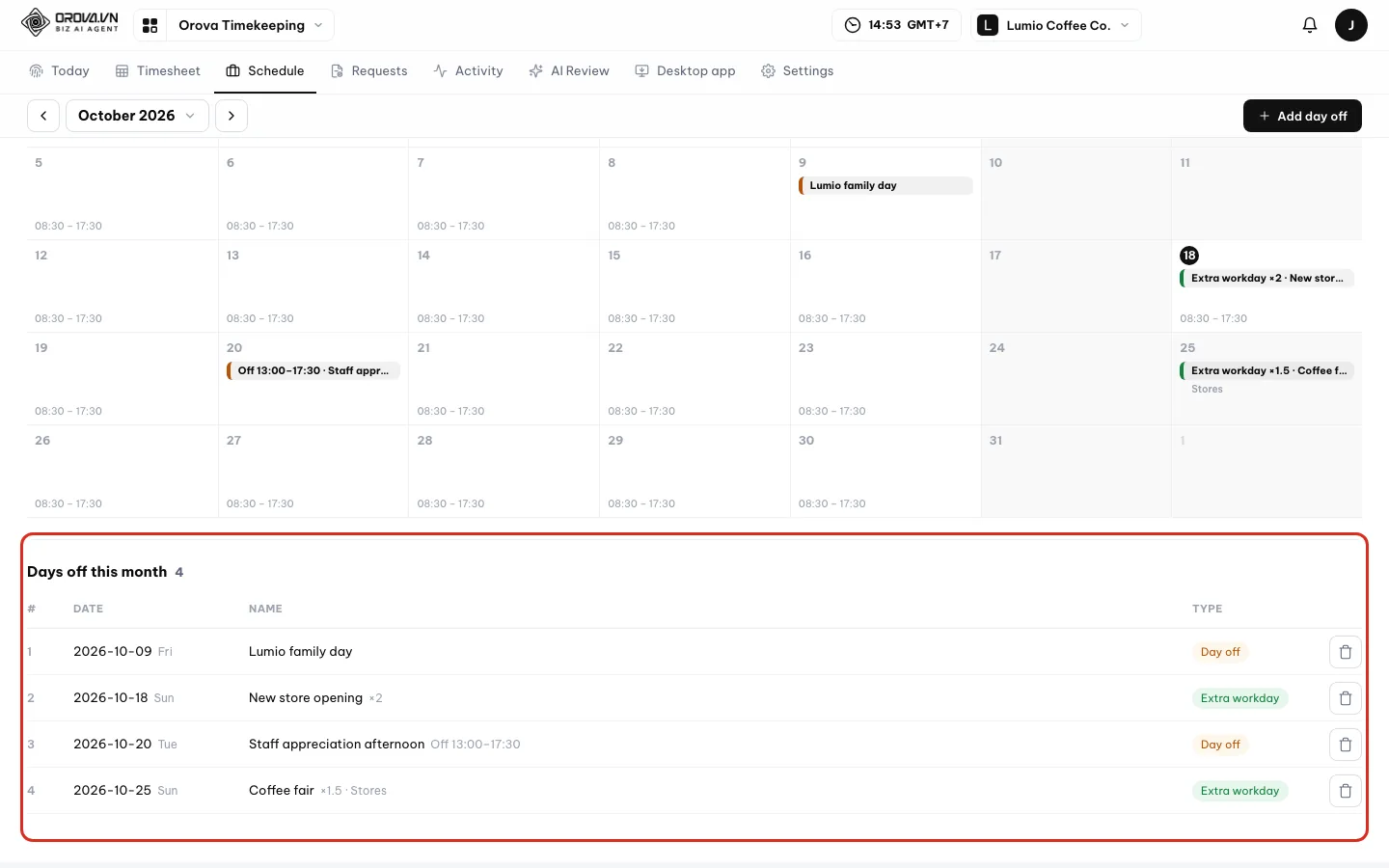
Task: Go to the Desktop app tab
Action: coord(685,70)
